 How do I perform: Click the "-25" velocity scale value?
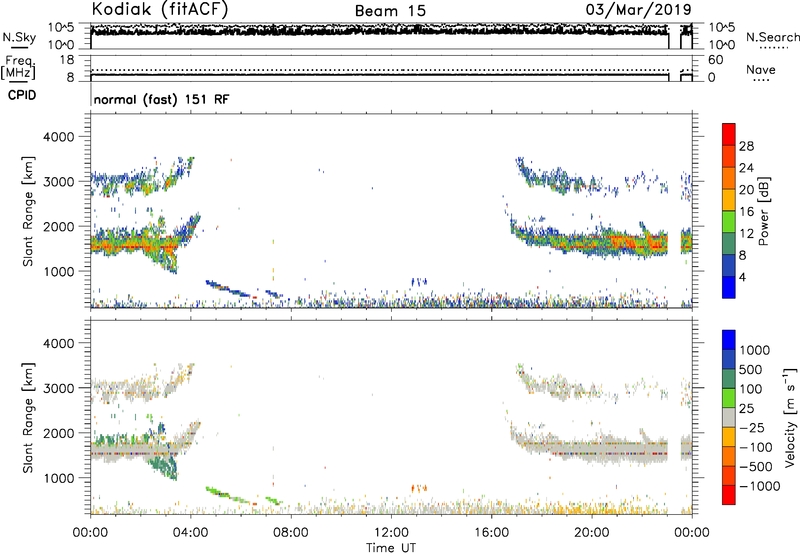pos(752,427)
